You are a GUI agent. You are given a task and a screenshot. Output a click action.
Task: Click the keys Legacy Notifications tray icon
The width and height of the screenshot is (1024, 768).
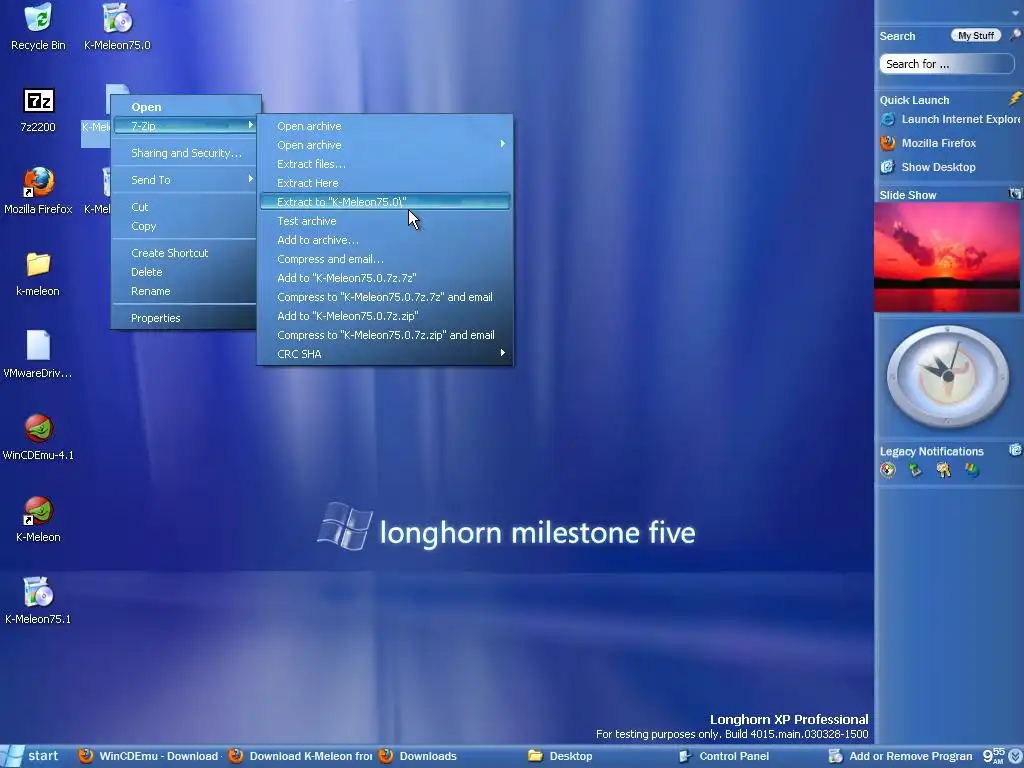(x=944, y=470)
